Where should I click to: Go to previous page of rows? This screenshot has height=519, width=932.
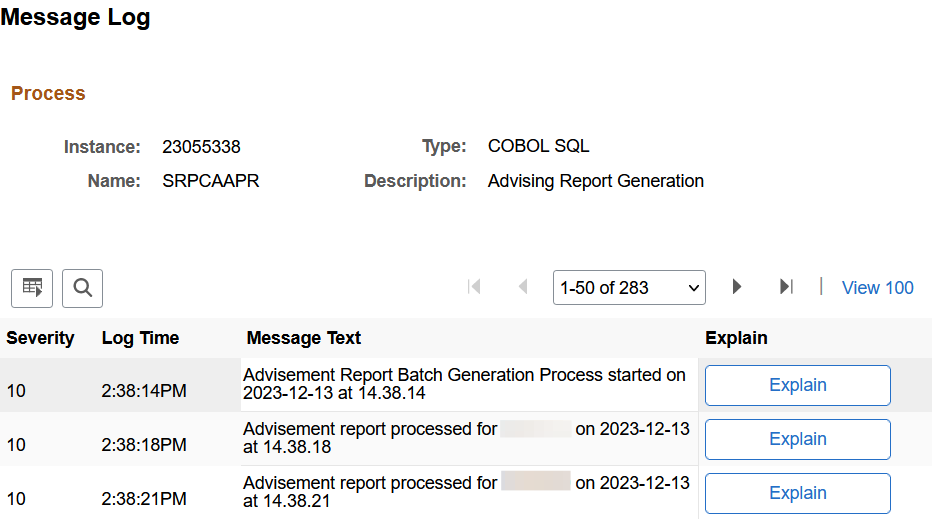(522, 287)
